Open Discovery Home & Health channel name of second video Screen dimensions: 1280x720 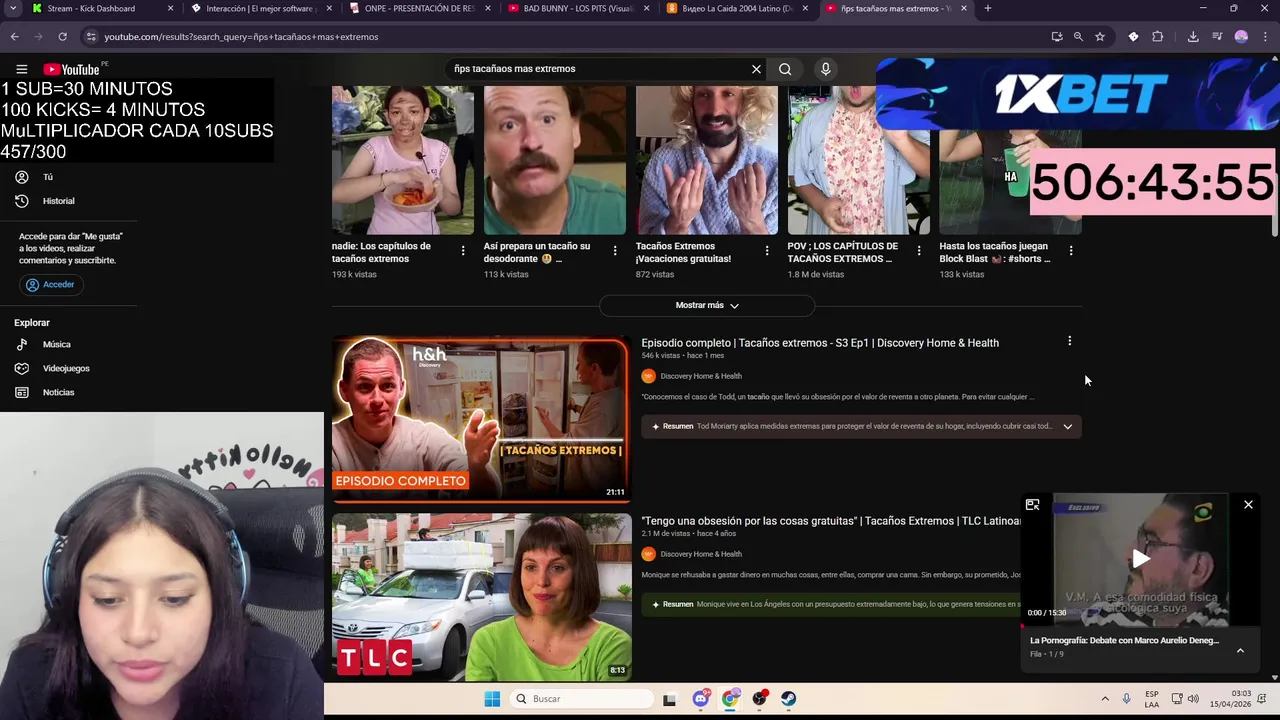point(700,554)
